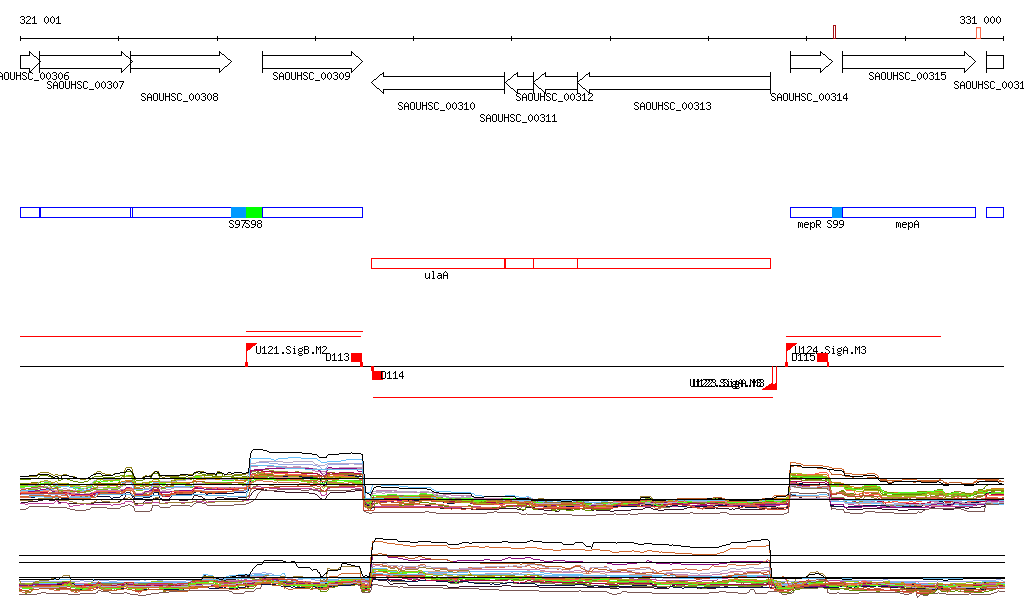The width and height of the screenshot is (1024, 611).
Task: Click the mepA blue annotation box
Action: [909, 212]
